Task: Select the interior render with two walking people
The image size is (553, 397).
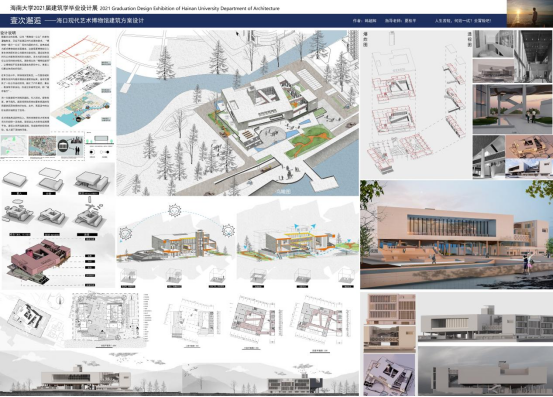Action: click(x=512, y=109)
